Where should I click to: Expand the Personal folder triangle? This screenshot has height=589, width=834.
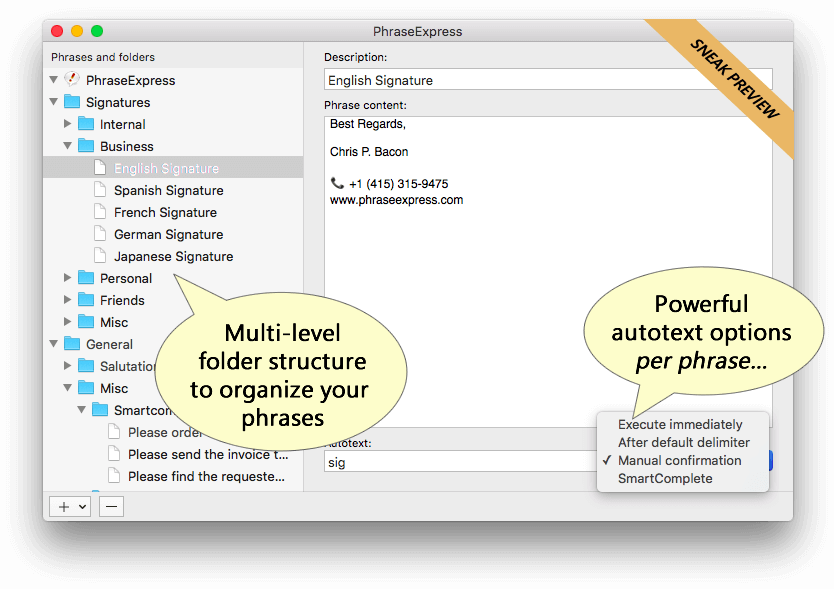(x=67, y=278)
